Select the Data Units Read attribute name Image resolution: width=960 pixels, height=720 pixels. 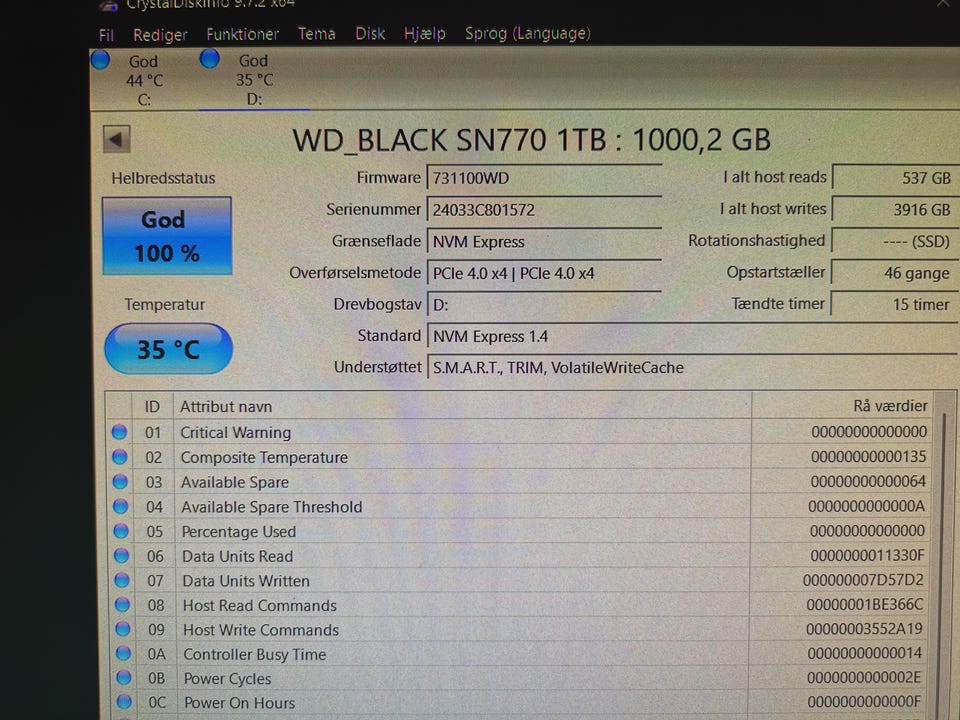tap(238, 556)
